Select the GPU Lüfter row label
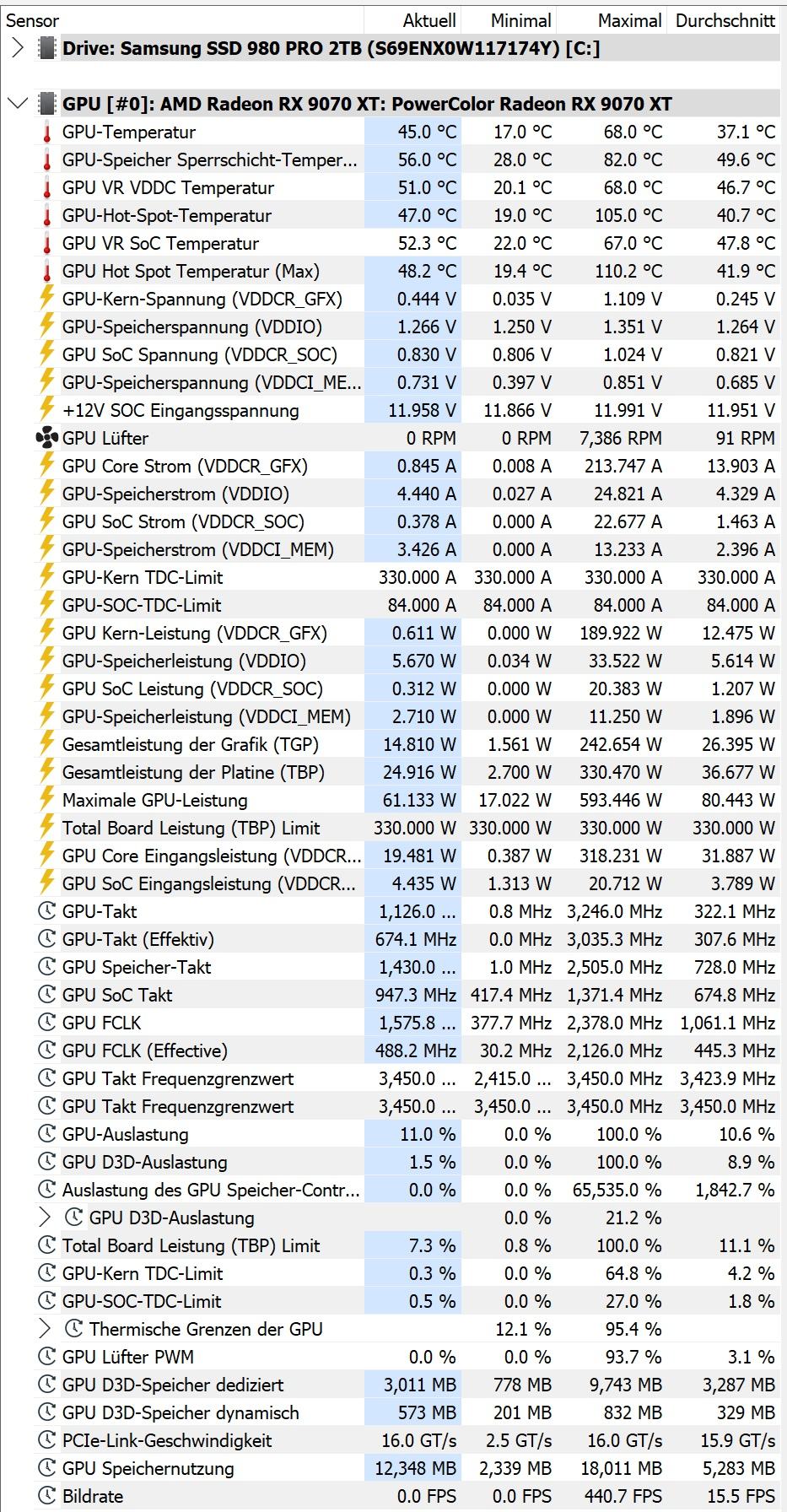Viewport: 787px width, 1512px height. (x=105, y=439)
